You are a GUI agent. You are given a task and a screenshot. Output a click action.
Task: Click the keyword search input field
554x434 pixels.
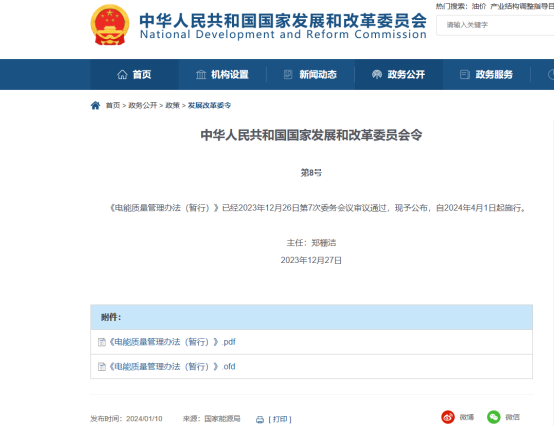[x=495, y=25]
